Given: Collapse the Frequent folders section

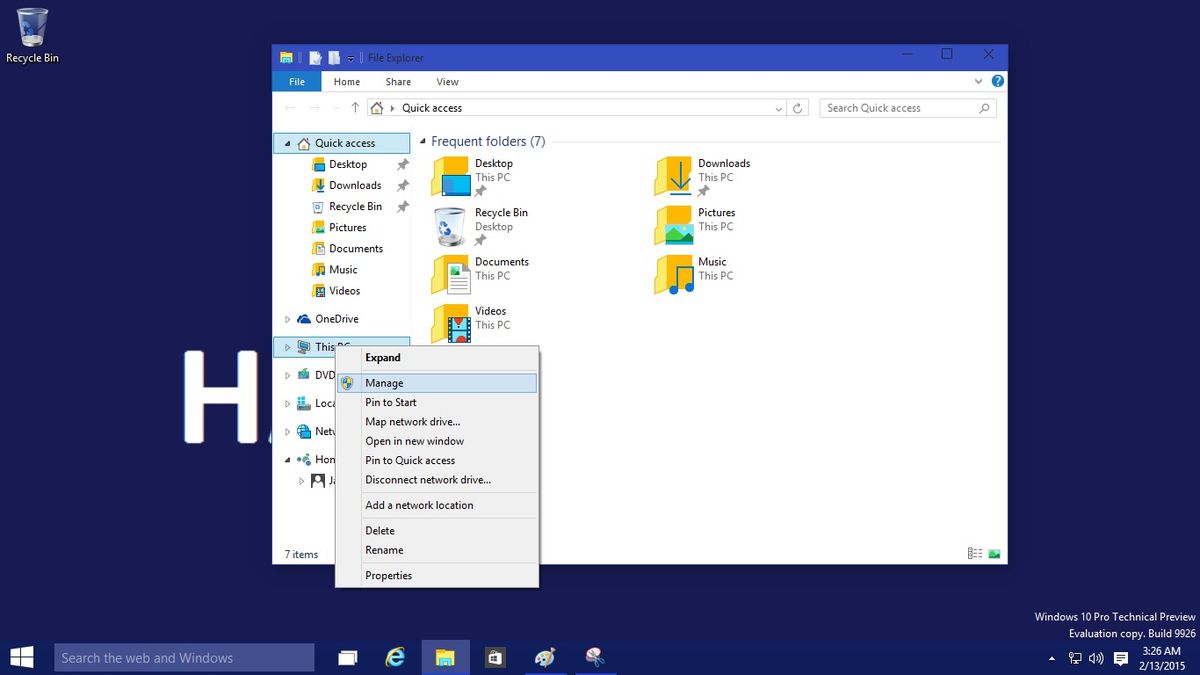Looking at the screenshot, I should click(x=424, y=141).
